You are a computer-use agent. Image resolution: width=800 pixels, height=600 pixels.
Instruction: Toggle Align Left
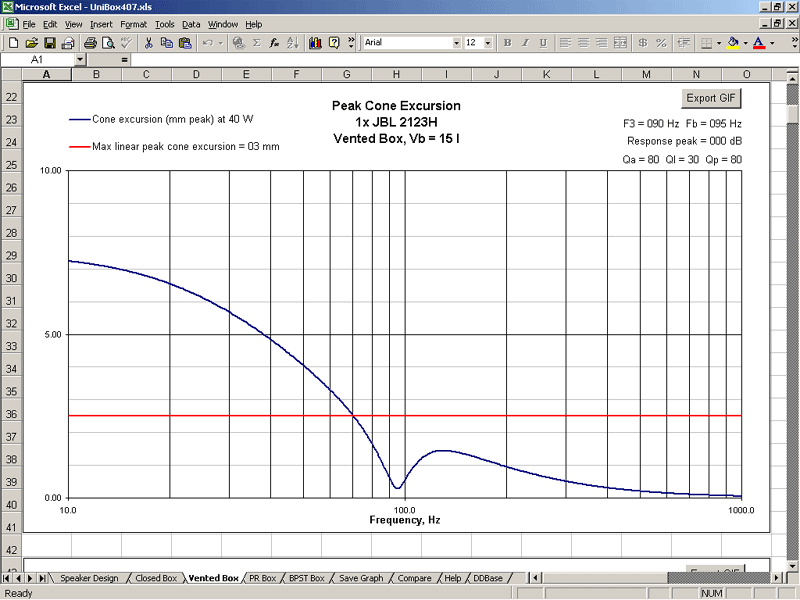point(565,43)
